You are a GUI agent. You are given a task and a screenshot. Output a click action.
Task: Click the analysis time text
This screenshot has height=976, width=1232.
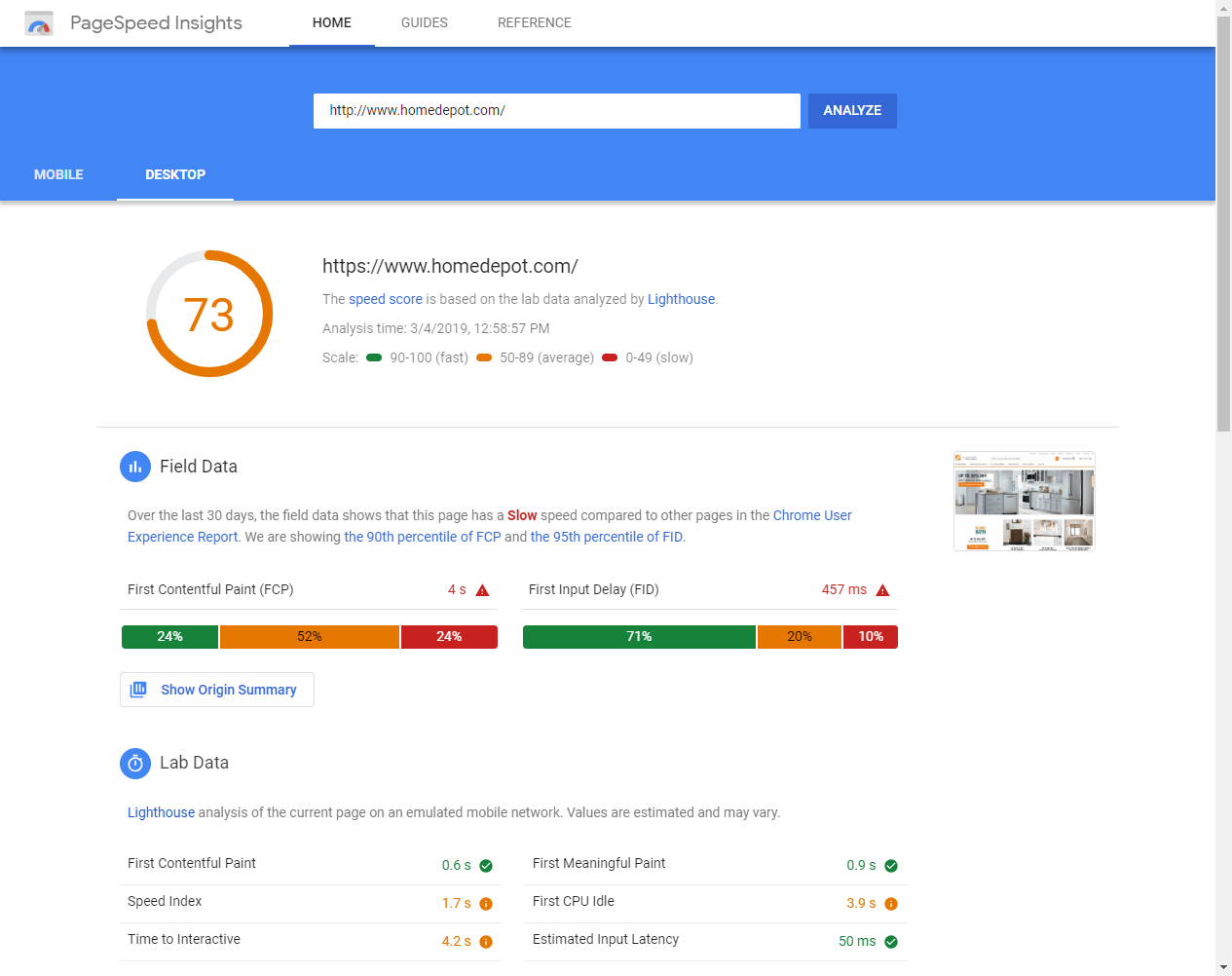click(436, 328)
